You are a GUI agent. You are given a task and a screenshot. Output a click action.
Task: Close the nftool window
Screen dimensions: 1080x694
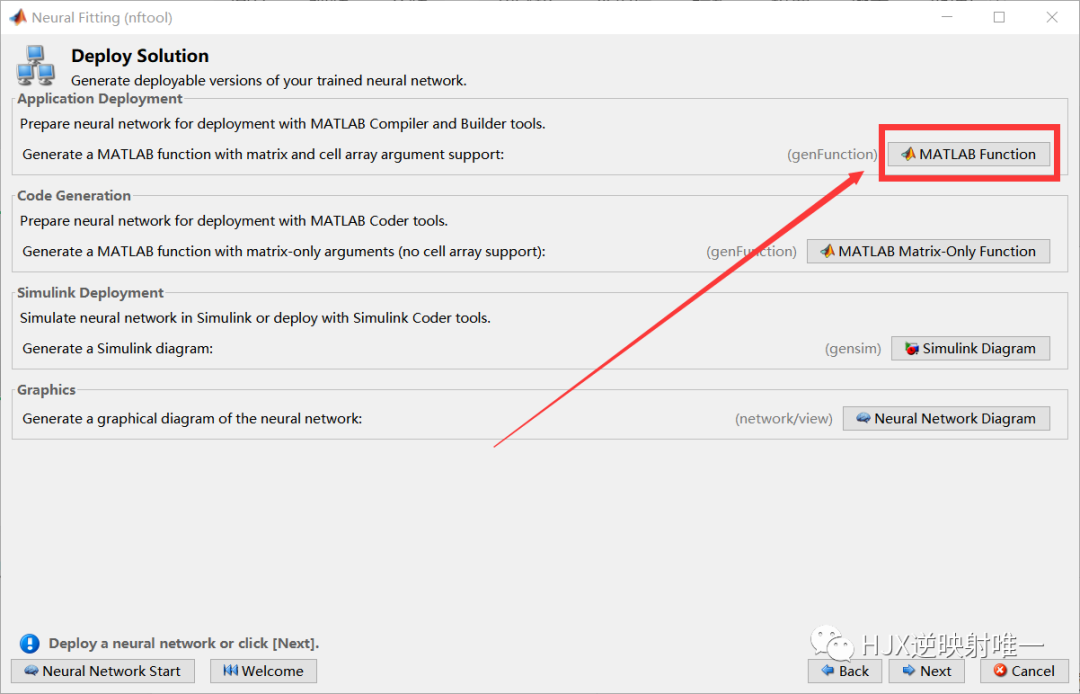click(x=1052, y=17)
